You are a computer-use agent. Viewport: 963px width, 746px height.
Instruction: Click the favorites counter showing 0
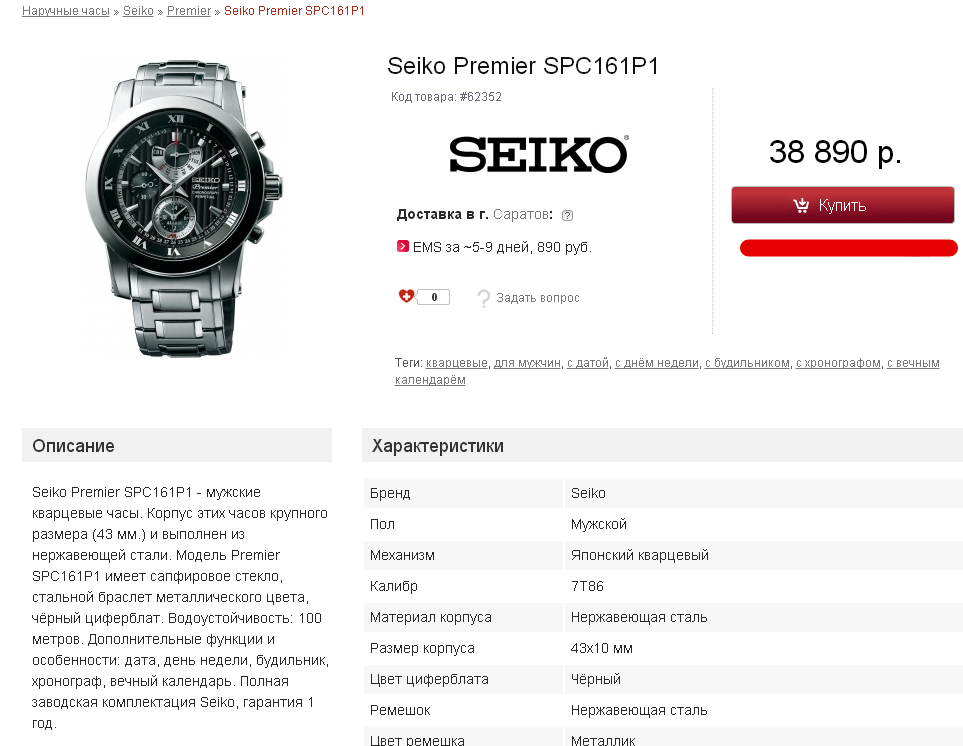coord(434,297)
